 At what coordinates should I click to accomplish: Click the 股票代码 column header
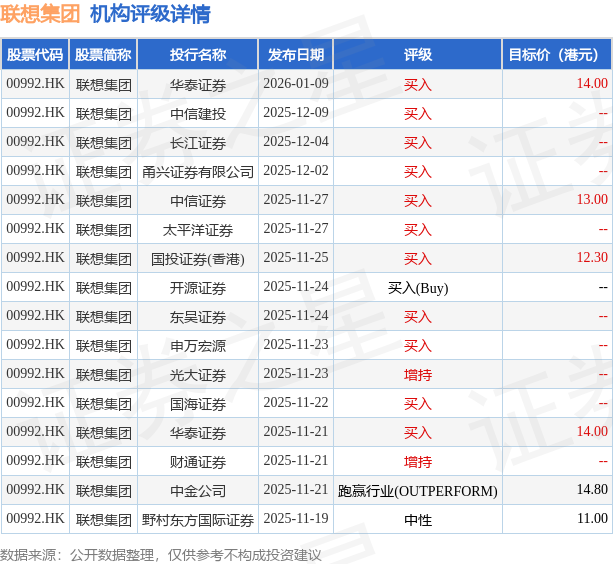(35, 54)
